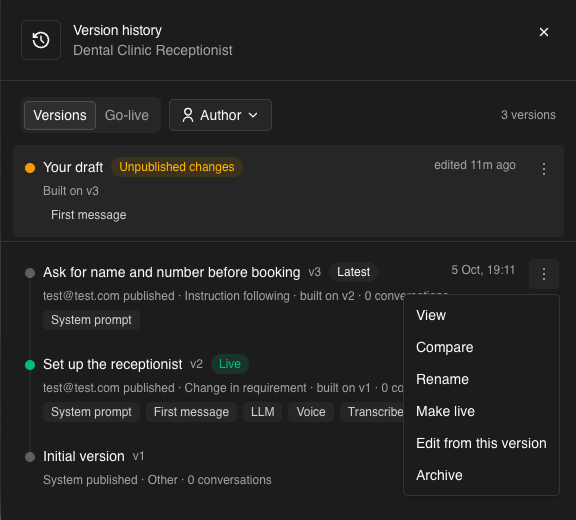Pick Edit from this version

click(x=481, y=443)
